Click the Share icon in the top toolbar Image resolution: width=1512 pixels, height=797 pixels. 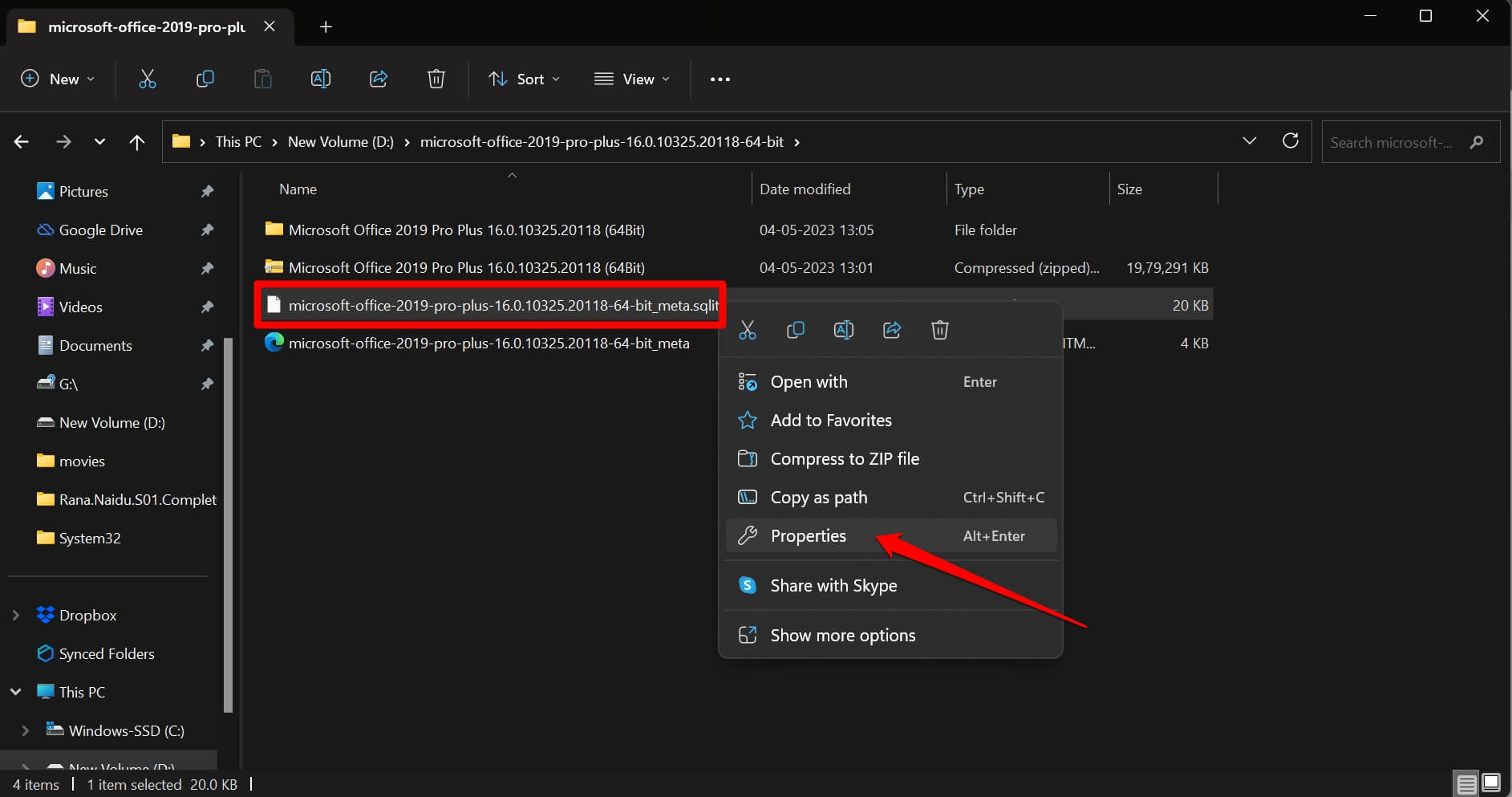click(x=378, y=79)
